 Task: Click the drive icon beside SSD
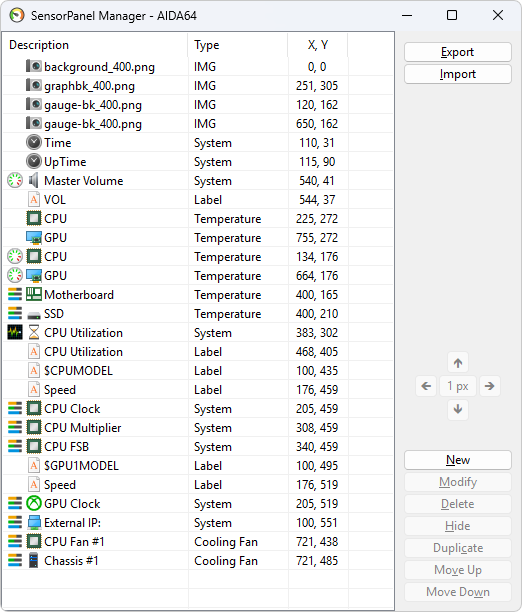click(34, 315)
